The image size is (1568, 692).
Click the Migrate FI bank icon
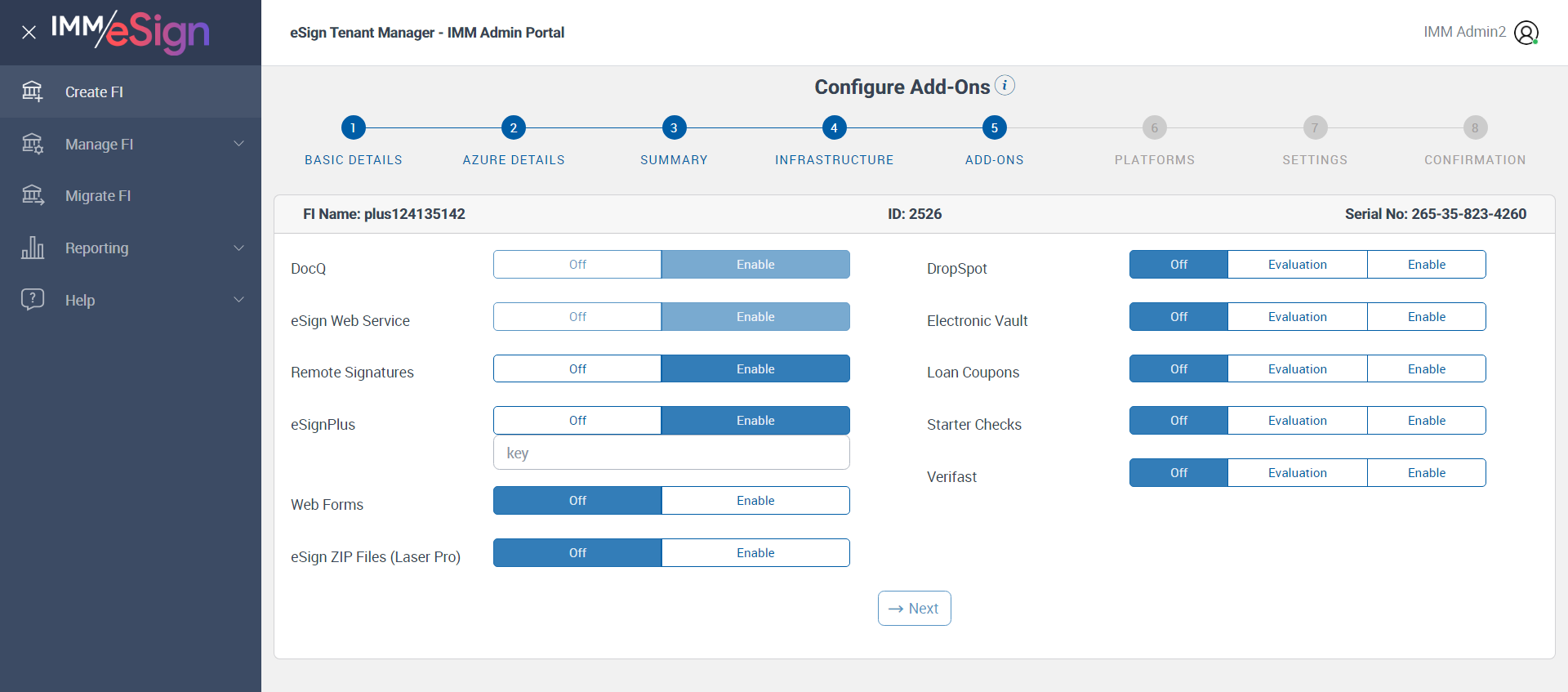point(33,195)
